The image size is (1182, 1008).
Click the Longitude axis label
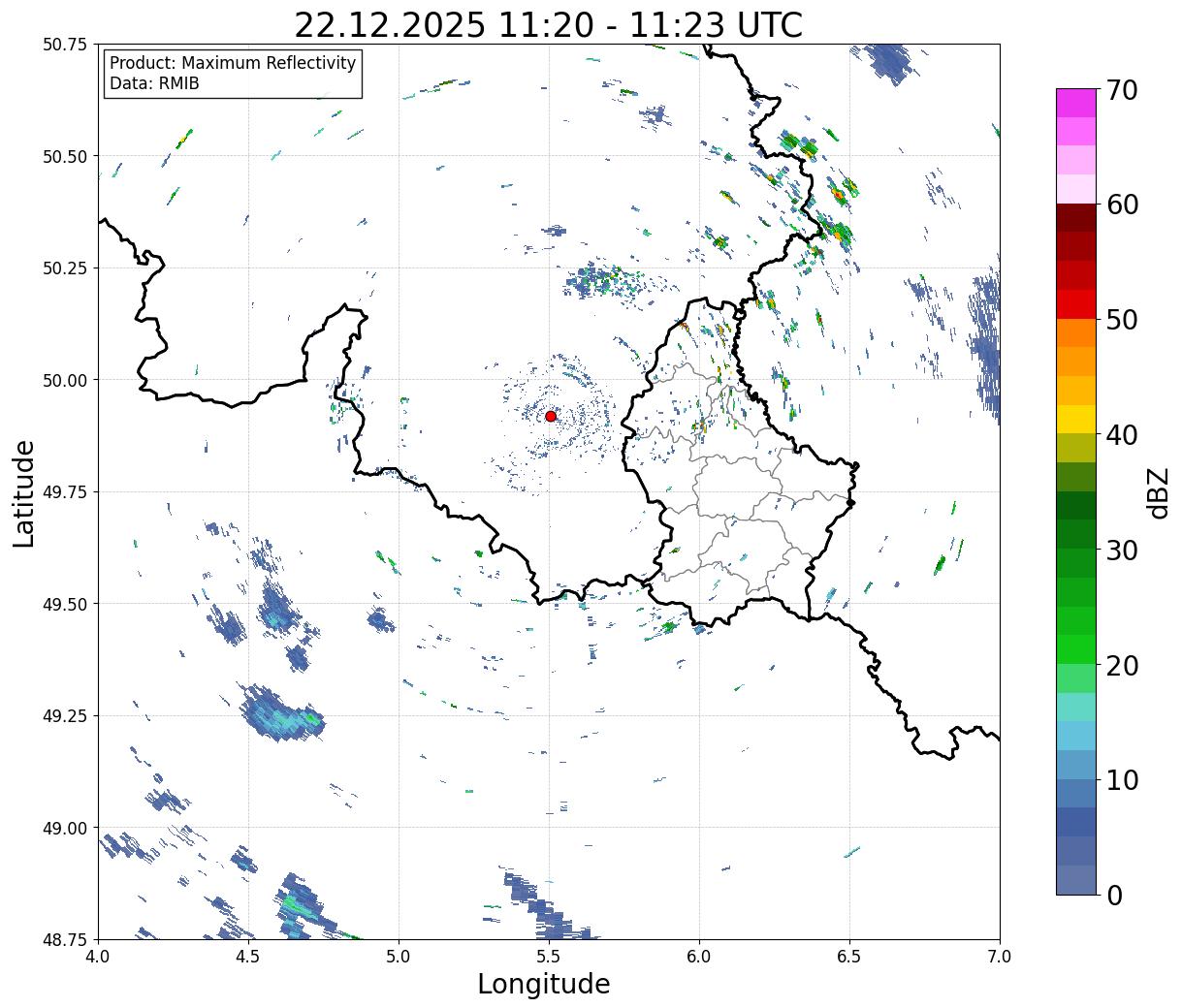tap(544, 984)
